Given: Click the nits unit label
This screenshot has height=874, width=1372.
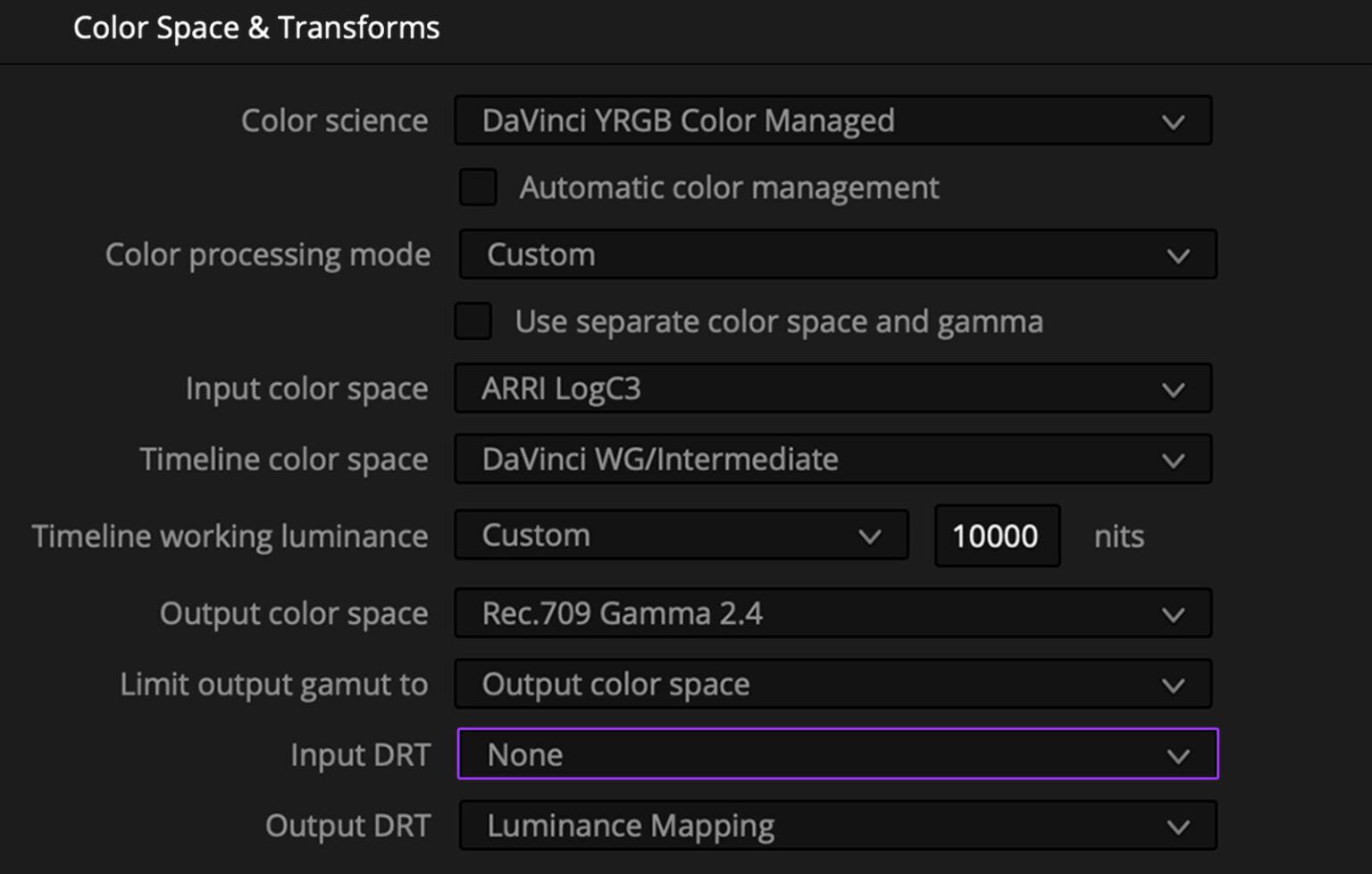Looking at the screenshot, I should (1117, 536).
